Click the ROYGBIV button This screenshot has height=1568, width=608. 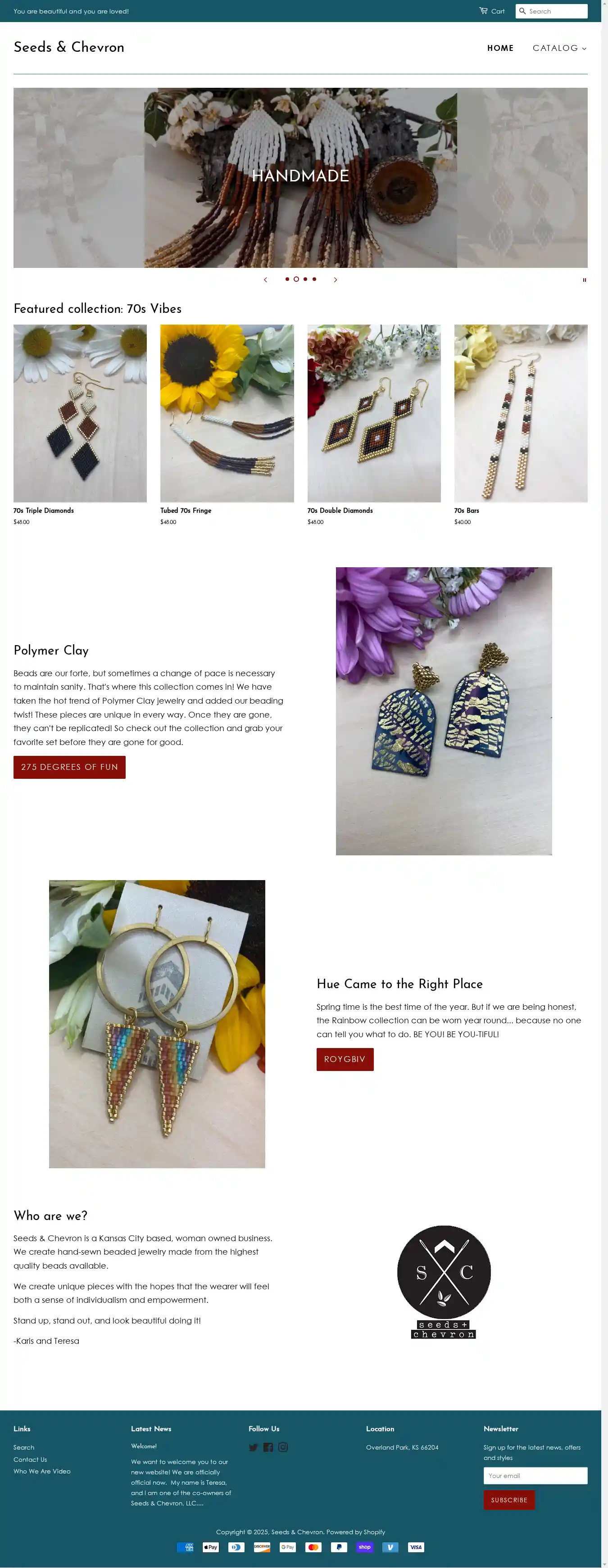tap(345, 1059)
